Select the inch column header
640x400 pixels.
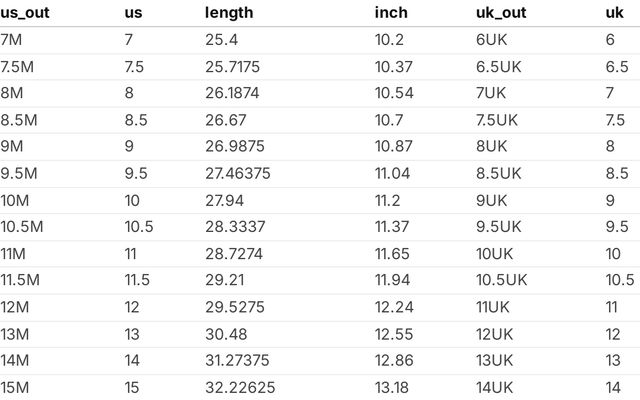click(391, 13)
